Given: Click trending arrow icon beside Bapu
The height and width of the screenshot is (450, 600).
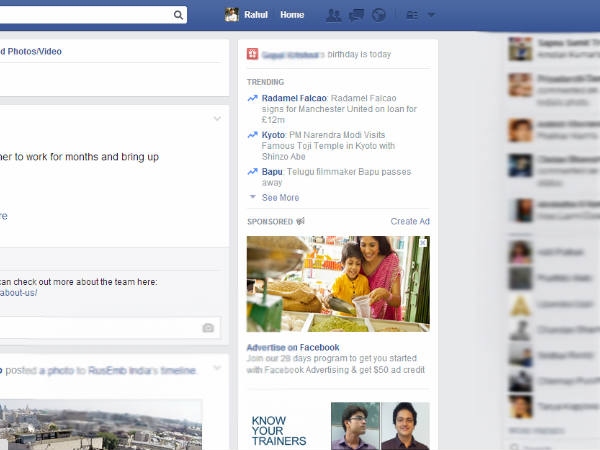Looking at the screenshot, I should 253,171.
